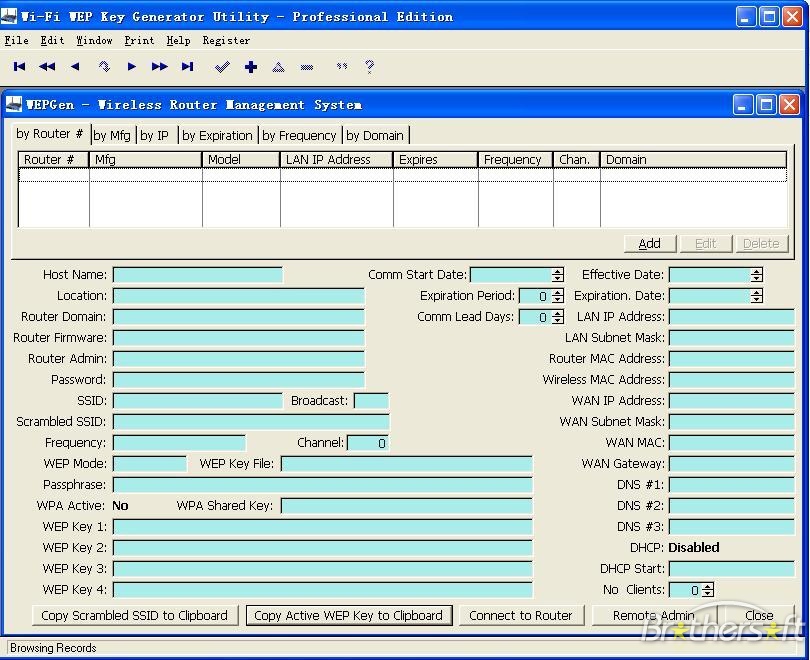Click the checkmark save record icon
810x660 pixels.
tap(223, 67)
